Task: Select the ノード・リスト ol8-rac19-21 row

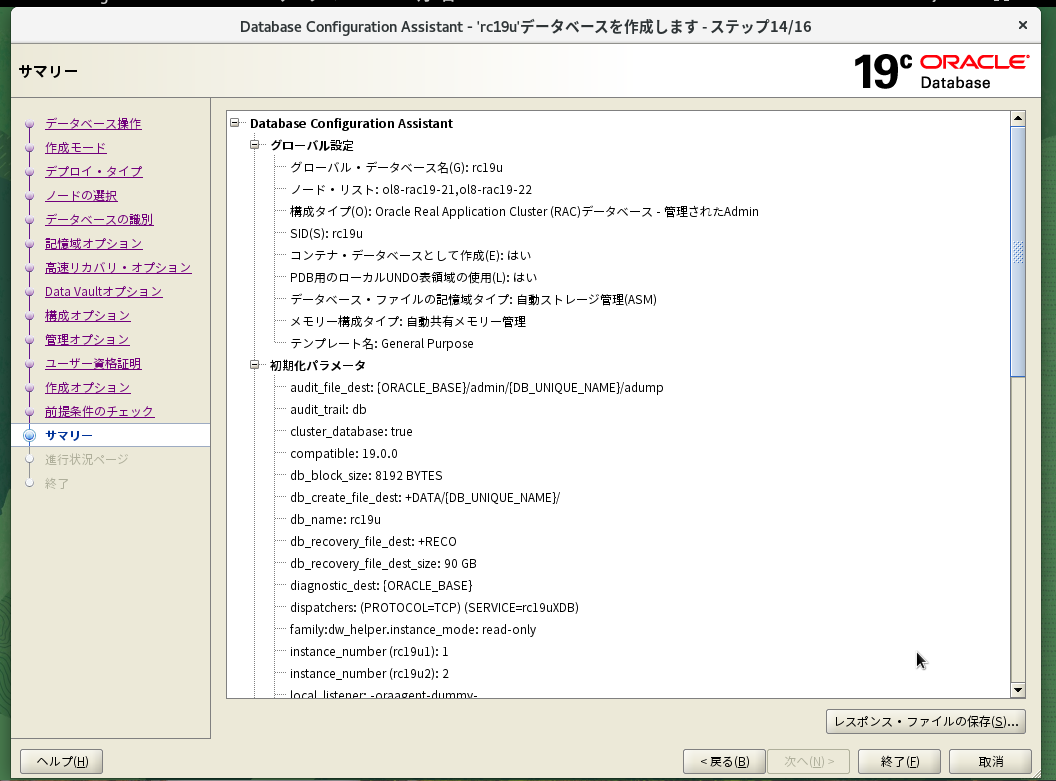Action: click(x=411, y=190)
